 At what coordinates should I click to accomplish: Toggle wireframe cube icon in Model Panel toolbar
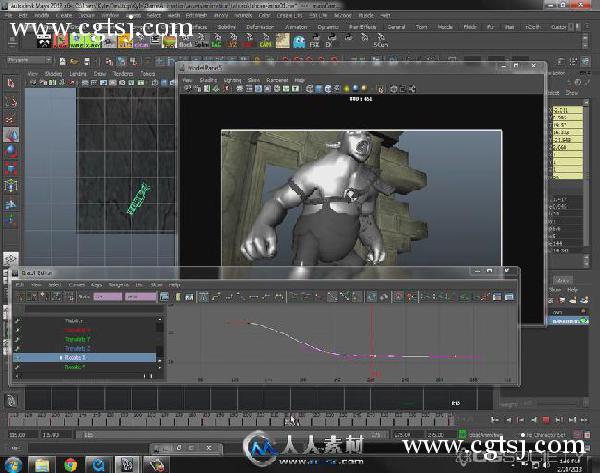tap(310, 89)
